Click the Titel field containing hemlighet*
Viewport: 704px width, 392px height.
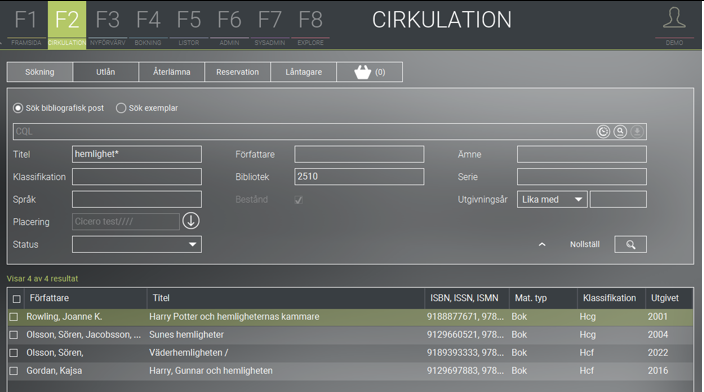pyautogui.click(x=137, y=154)
